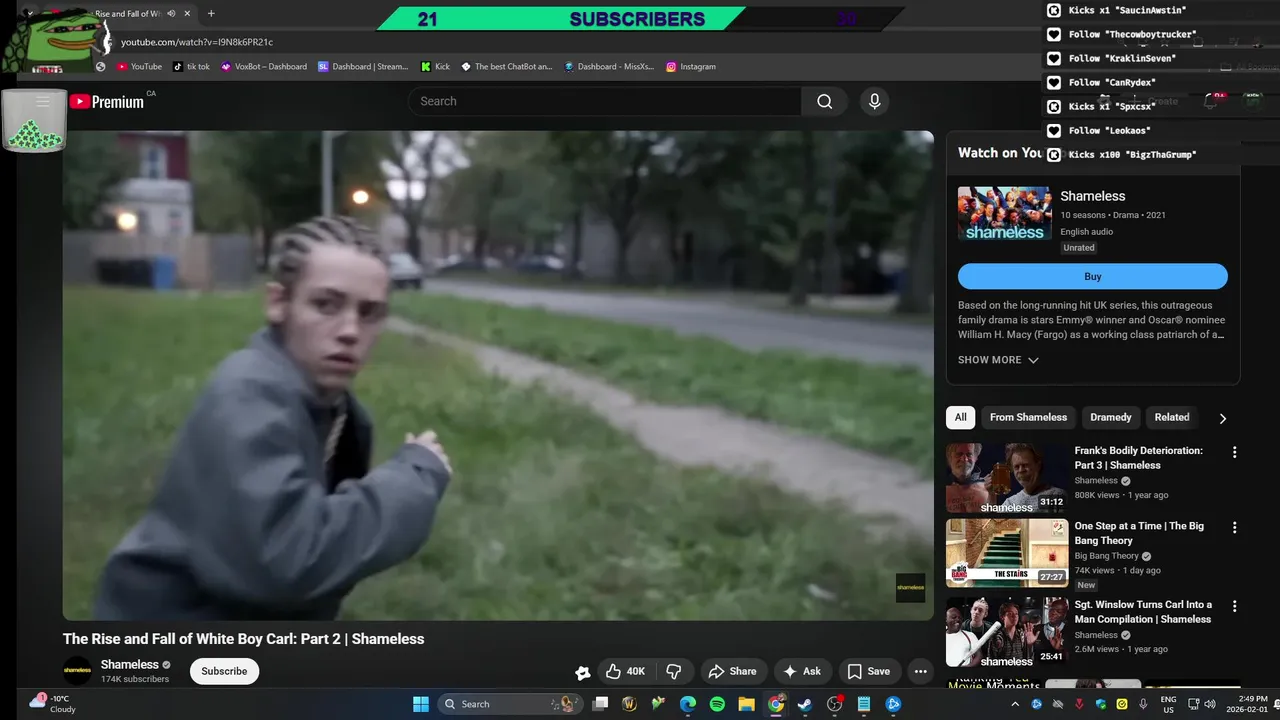The image size is (1280, 720).
Task: Open the Windows Start menu
Action: (x=421, y=704)
